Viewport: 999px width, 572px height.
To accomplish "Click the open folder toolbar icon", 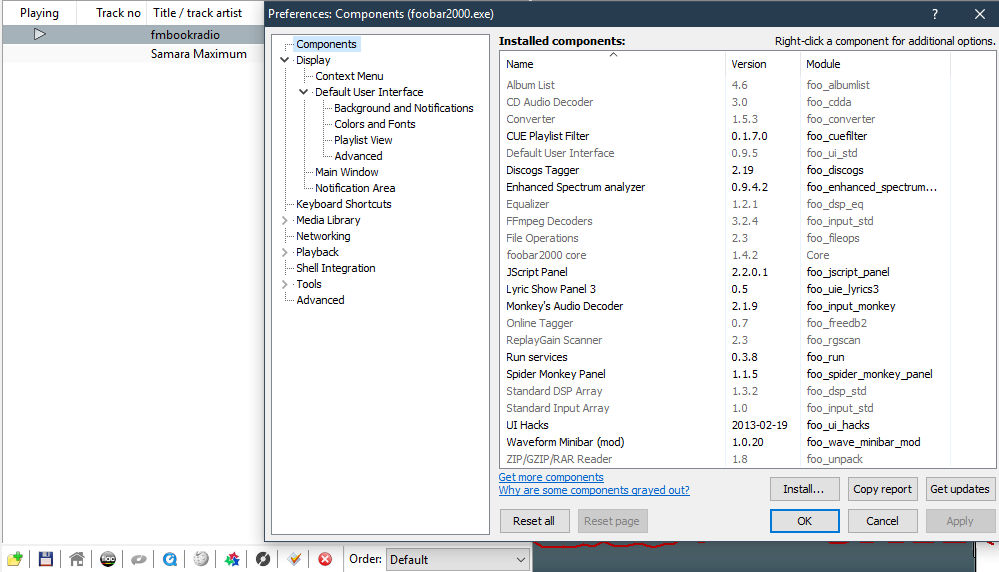I will 14,559.
